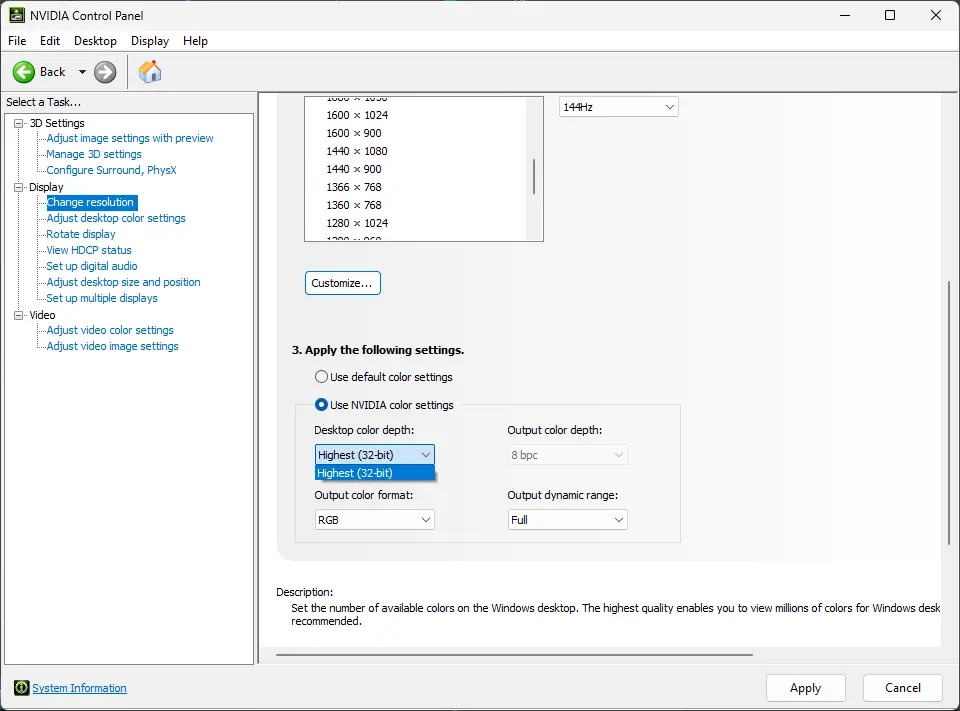The image size is (960, 711).
Task: Select Use default color settings radio
Action: (x=321, y=377)
